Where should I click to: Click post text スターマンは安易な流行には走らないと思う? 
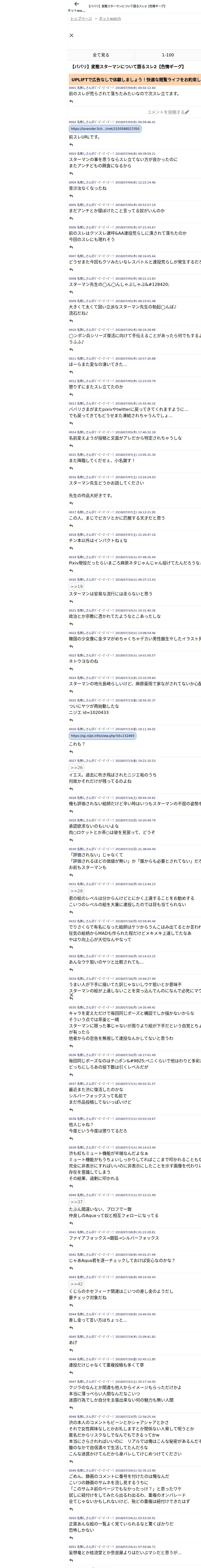111,593
